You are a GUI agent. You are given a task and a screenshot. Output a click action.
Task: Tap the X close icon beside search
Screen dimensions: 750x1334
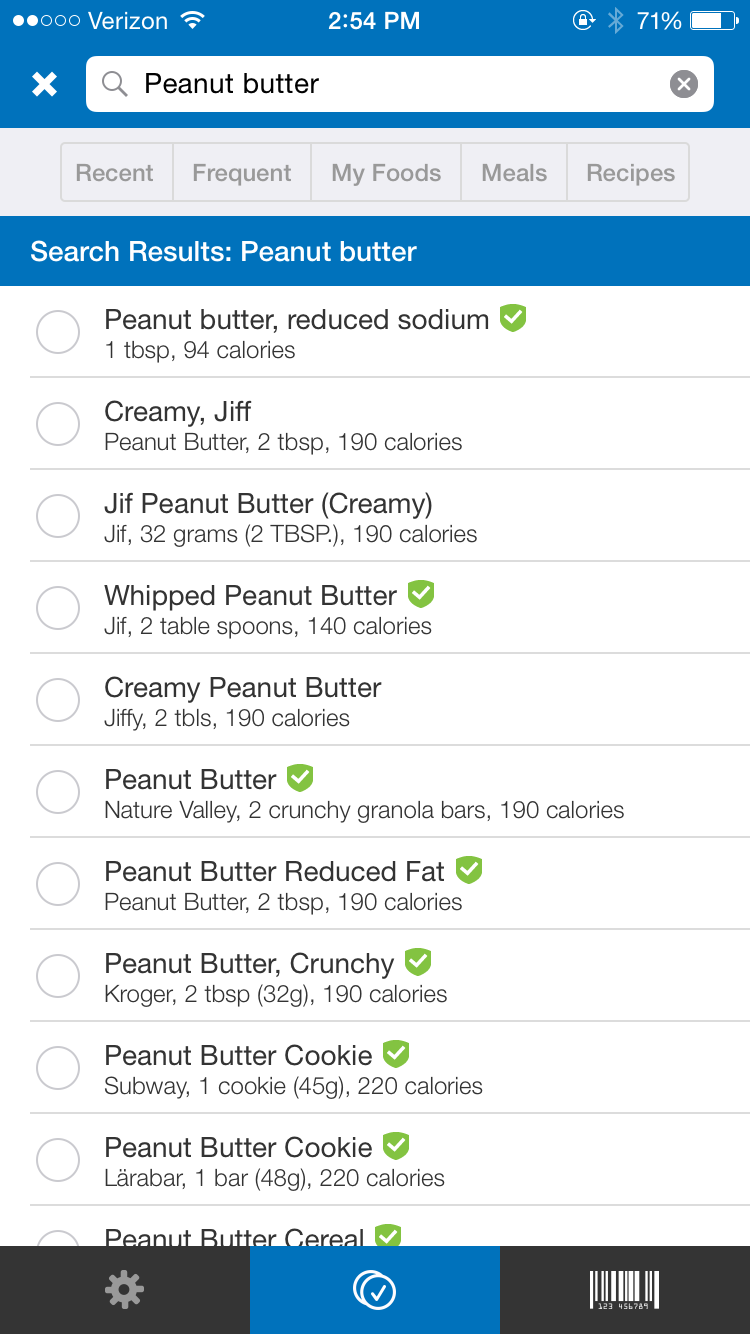pos(44,84)
